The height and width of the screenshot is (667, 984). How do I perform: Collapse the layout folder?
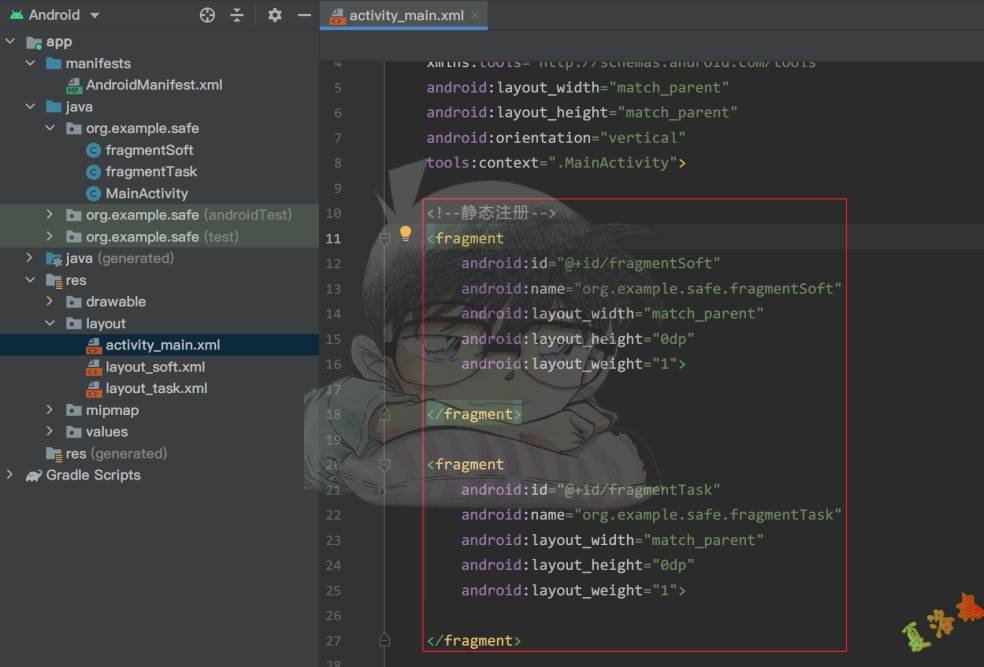(50, 324)
